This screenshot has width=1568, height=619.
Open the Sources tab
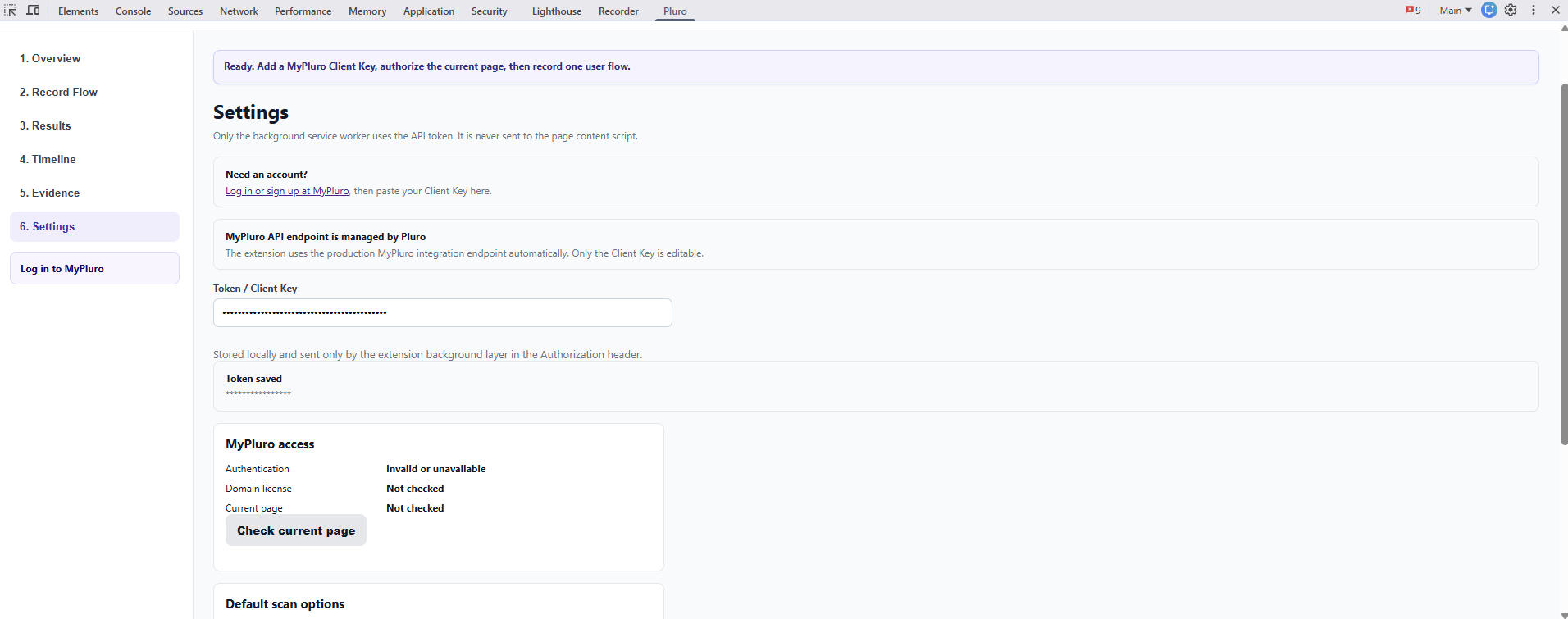(x=185, y=11)
